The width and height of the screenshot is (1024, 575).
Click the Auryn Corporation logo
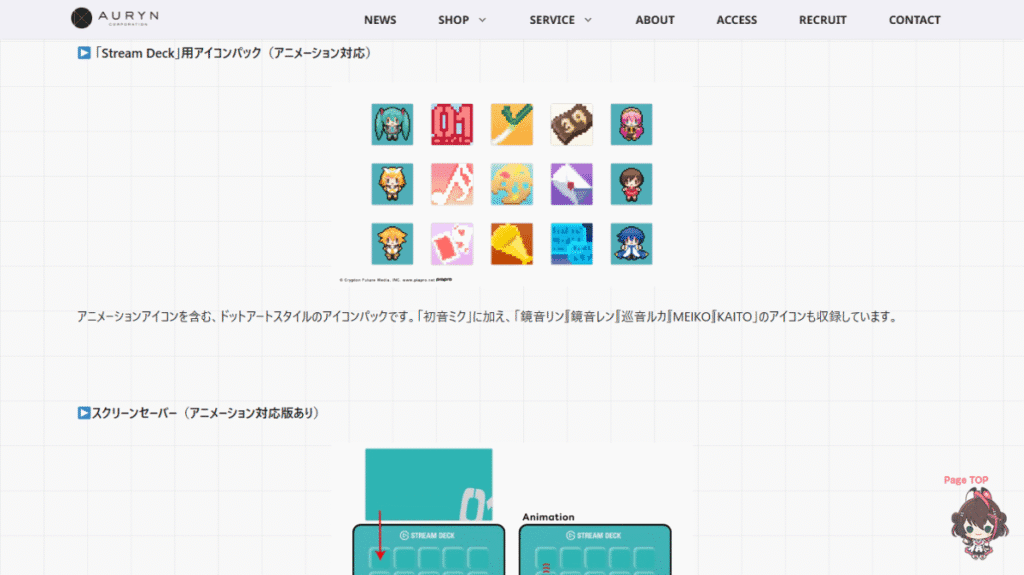click(115, 18)
